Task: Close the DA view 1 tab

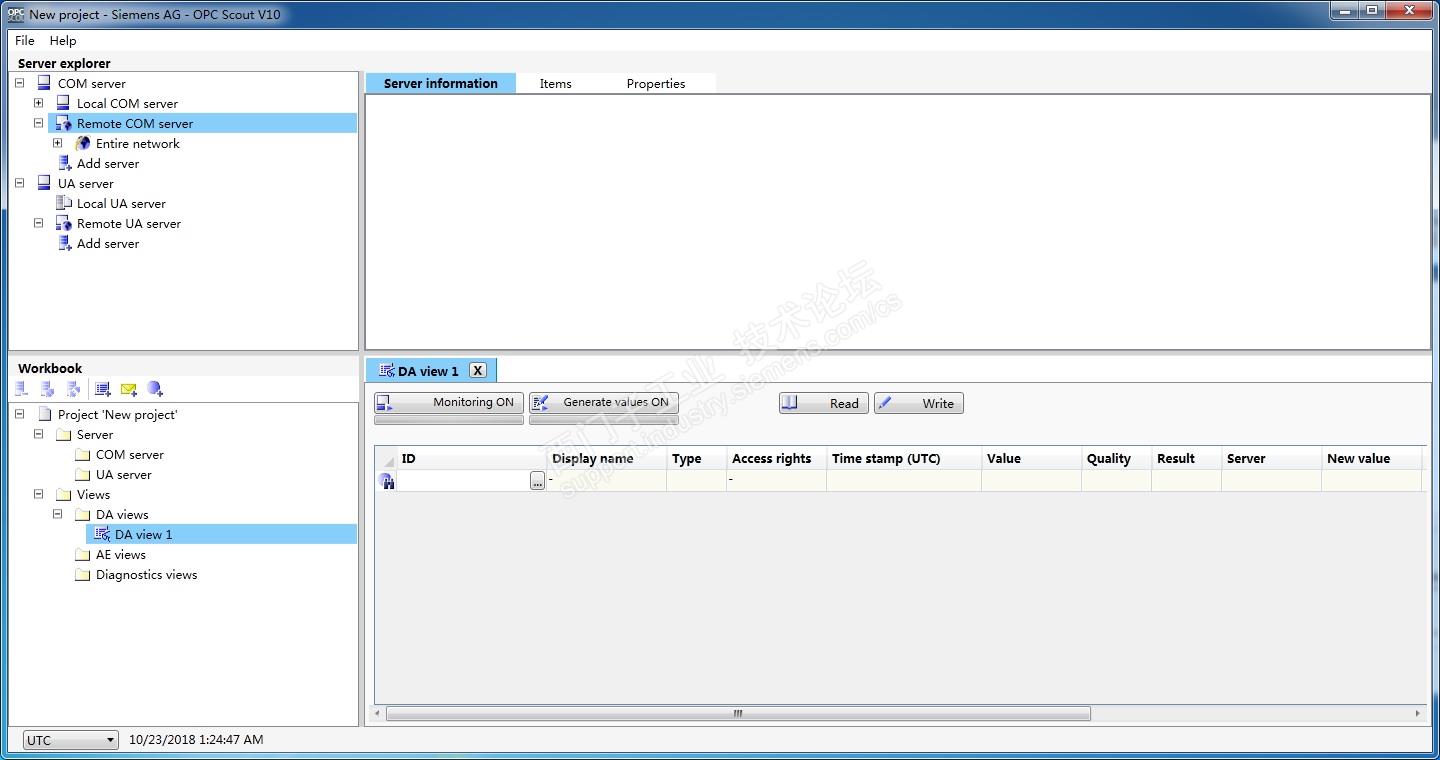Action: pyautogui.click(x=478, y=371)
